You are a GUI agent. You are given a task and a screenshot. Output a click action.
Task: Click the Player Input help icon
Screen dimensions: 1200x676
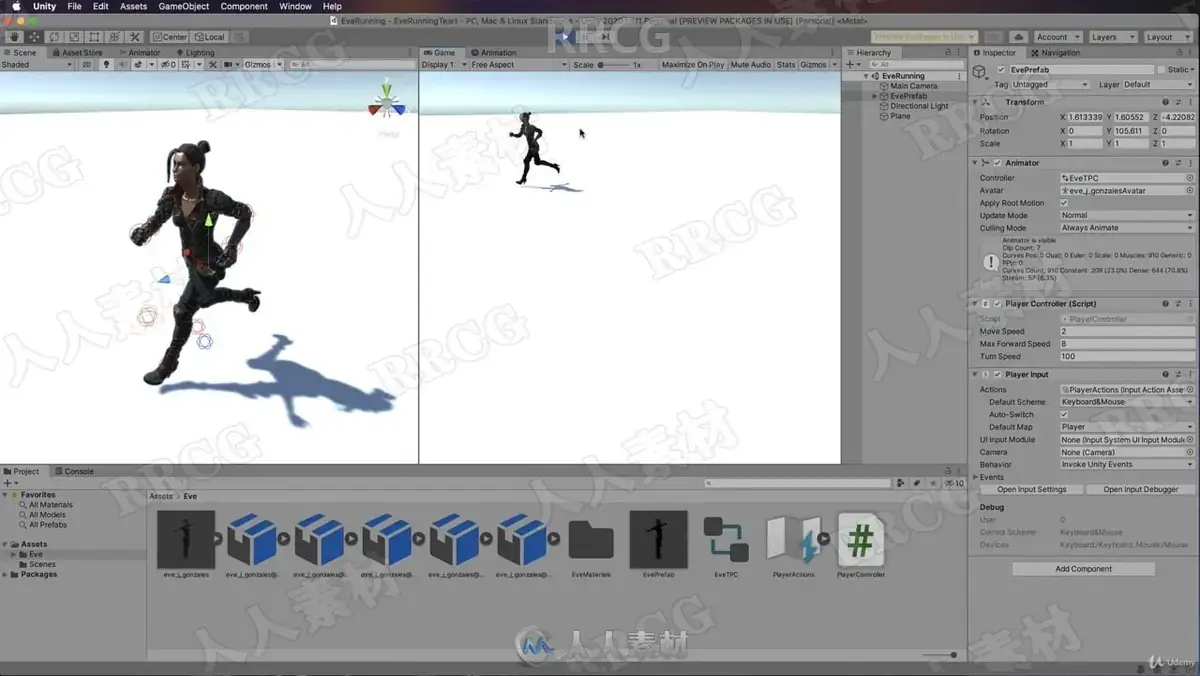tap(1165, 375)
